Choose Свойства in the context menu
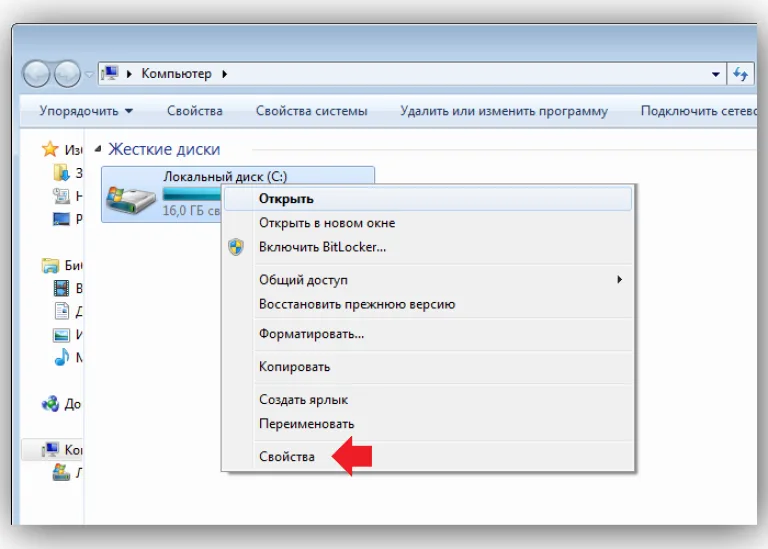Image resolution: width=768 pixels, height=549 pixels. point(287,457)
